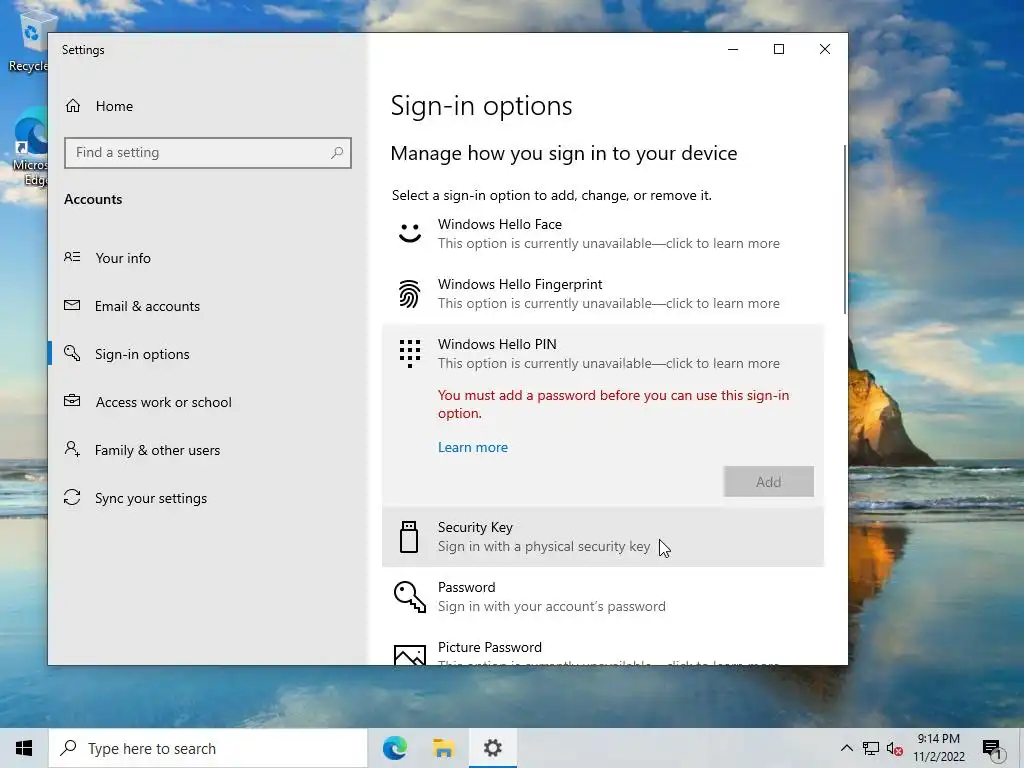The width and height of the screenshot is (1024, 768).
Task: Click the Windows Hello Face smiley icon
Action: pos(409,233)
